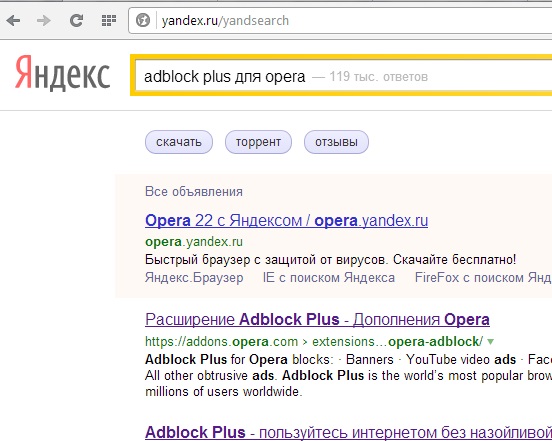Open the FireFox с поиском sitelink

483,278
